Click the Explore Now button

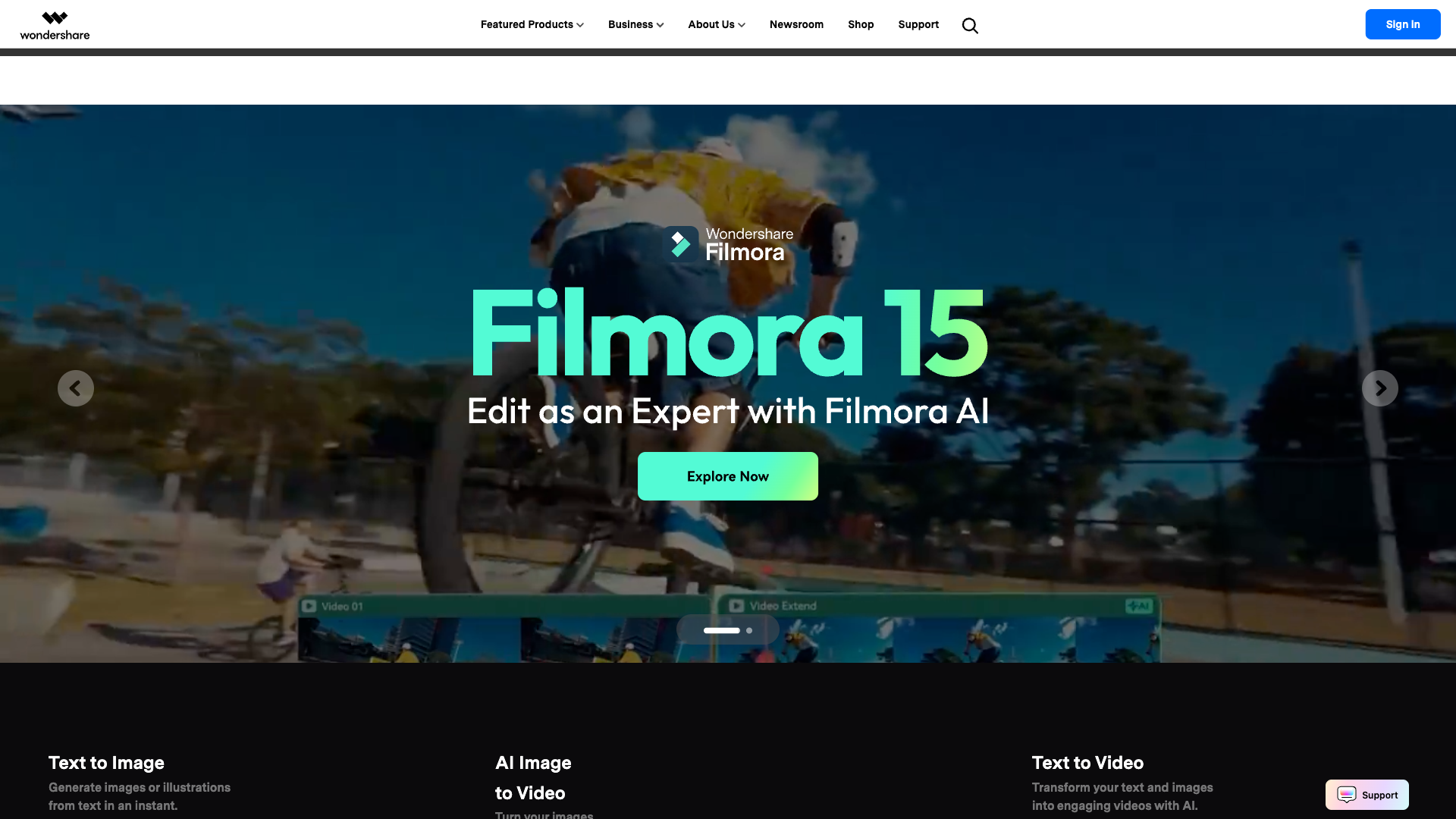tap(727, 476)
